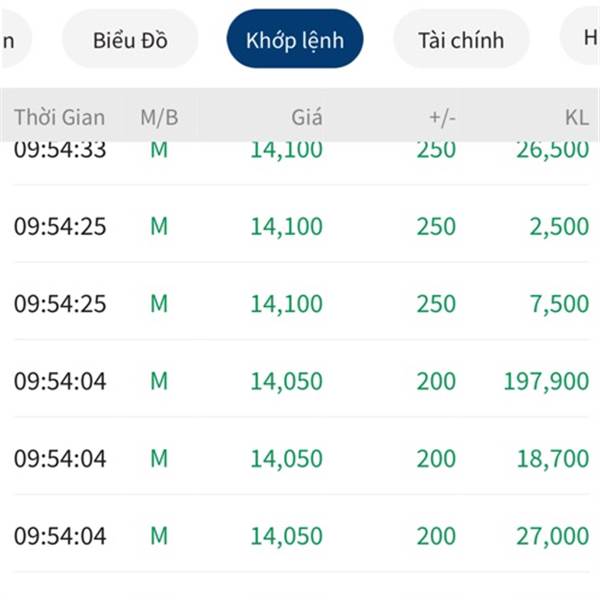Click the Thời Gian column header

(59, 117)
